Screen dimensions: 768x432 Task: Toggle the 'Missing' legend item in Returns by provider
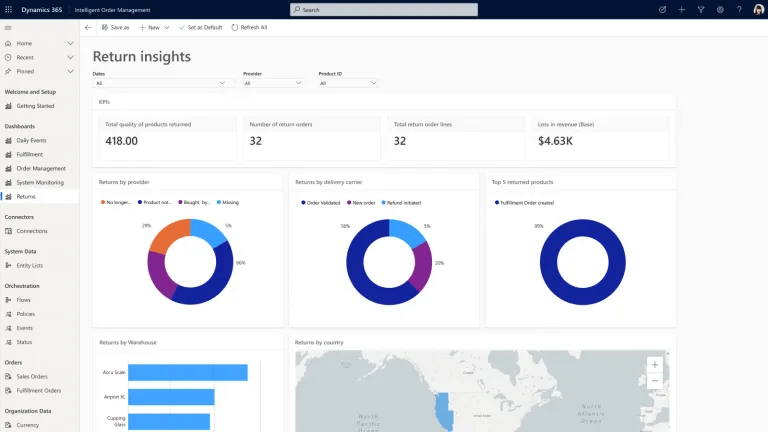pos(228,202)
